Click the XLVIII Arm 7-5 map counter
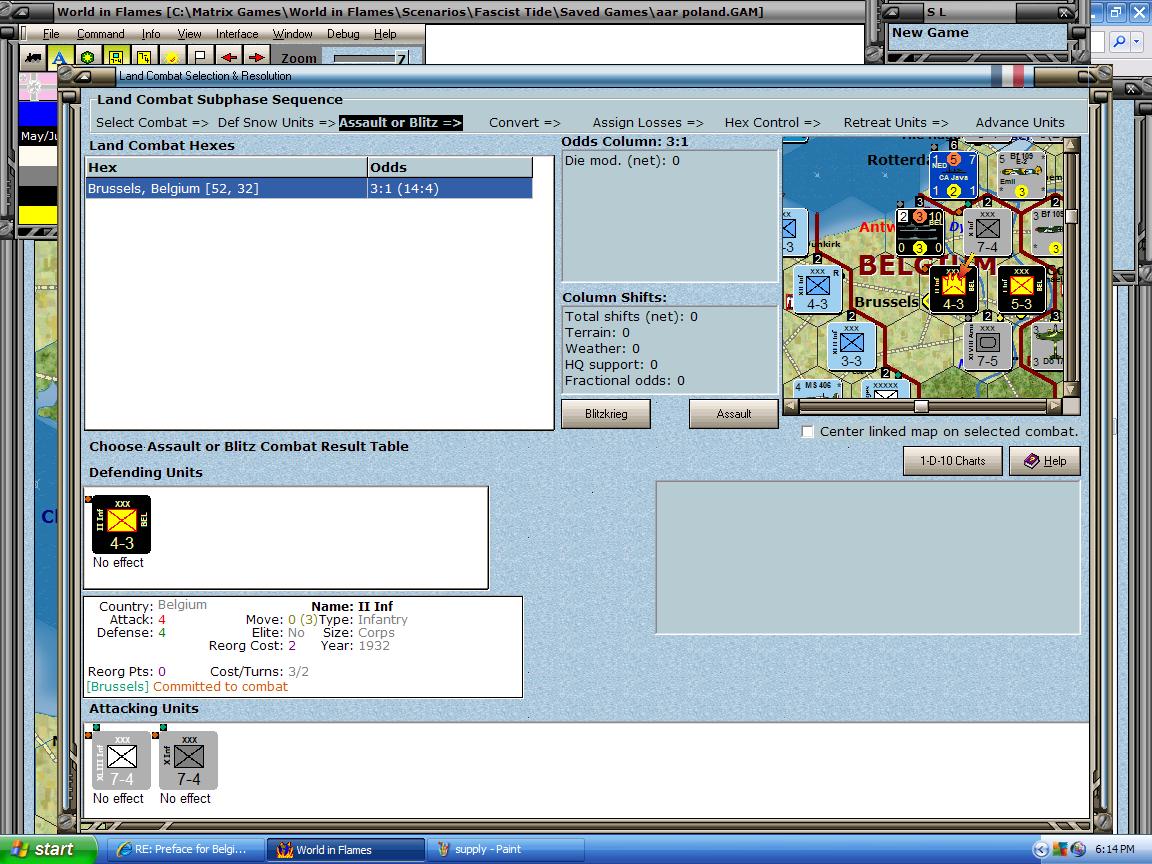 point(987,347)
